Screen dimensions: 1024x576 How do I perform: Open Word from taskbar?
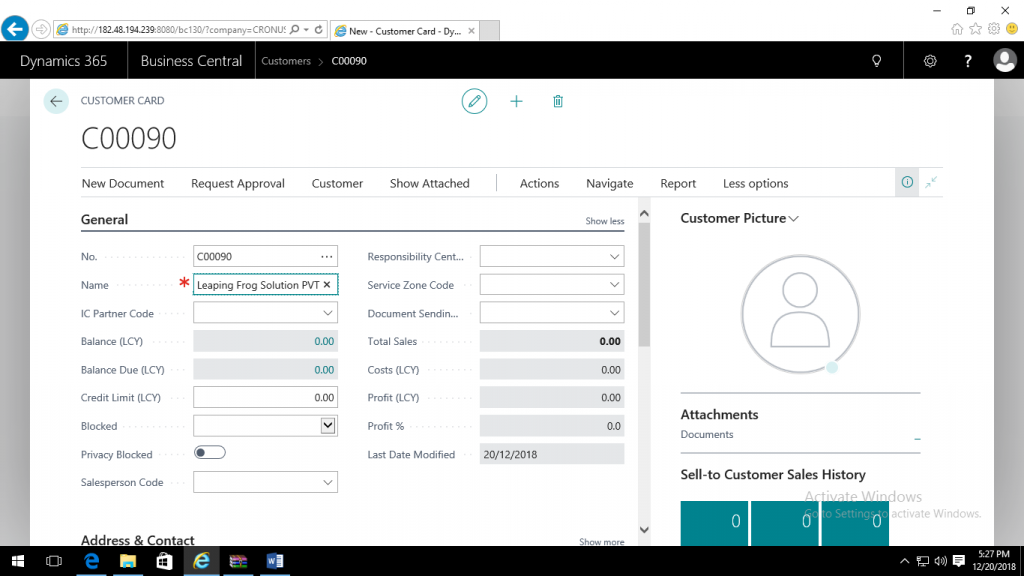point(275,561)
